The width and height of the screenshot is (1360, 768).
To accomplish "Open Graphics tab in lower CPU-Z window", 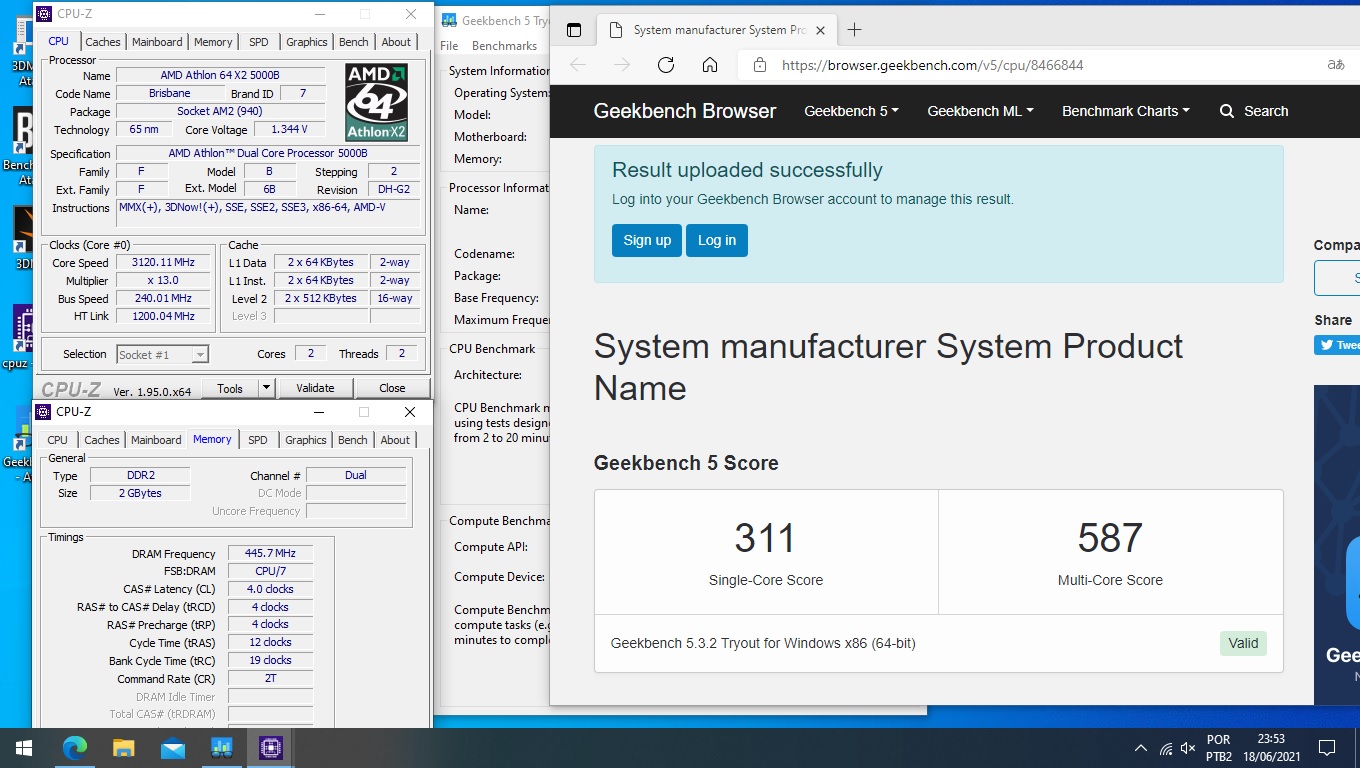I will click(x=306, y=440).
